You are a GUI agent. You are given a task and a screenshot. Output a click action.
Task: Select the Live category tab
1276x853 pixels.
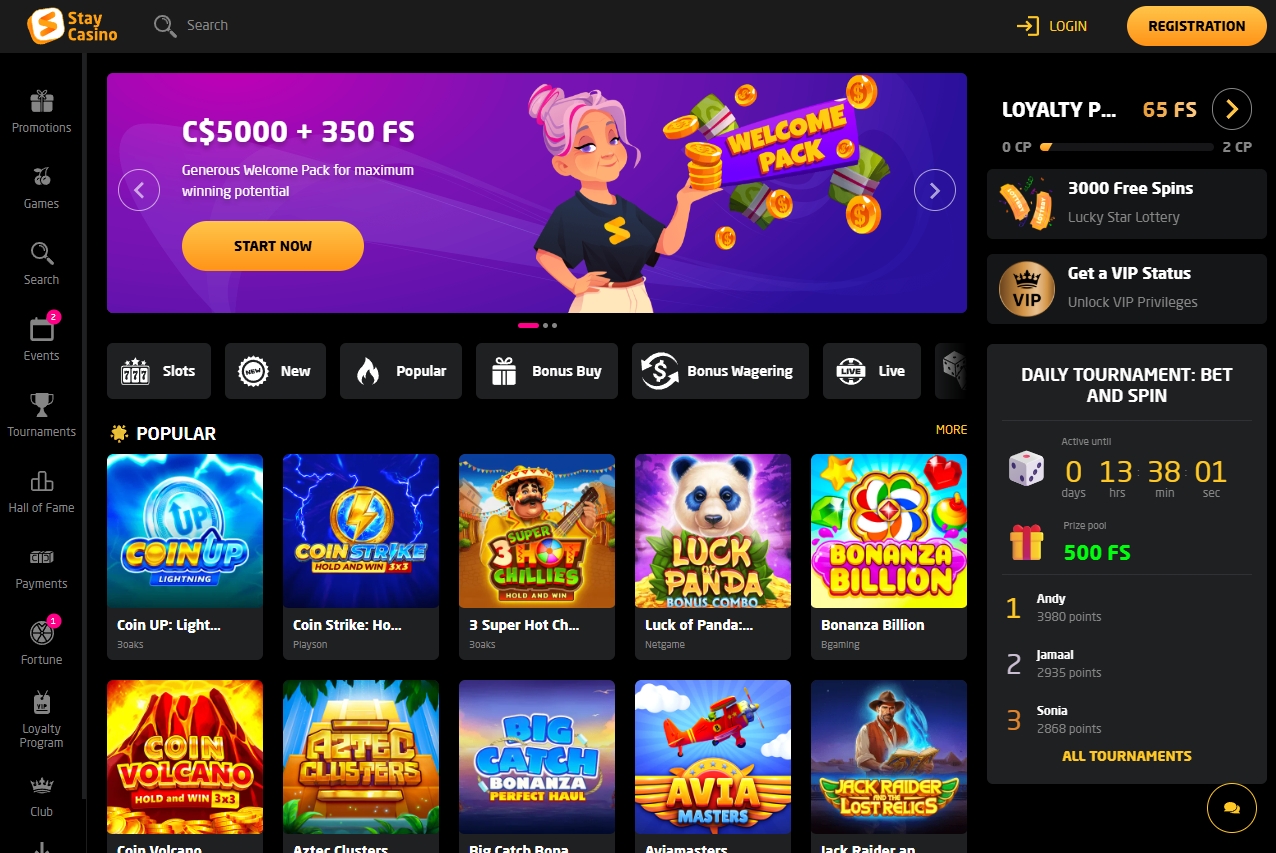pos(871,371)
